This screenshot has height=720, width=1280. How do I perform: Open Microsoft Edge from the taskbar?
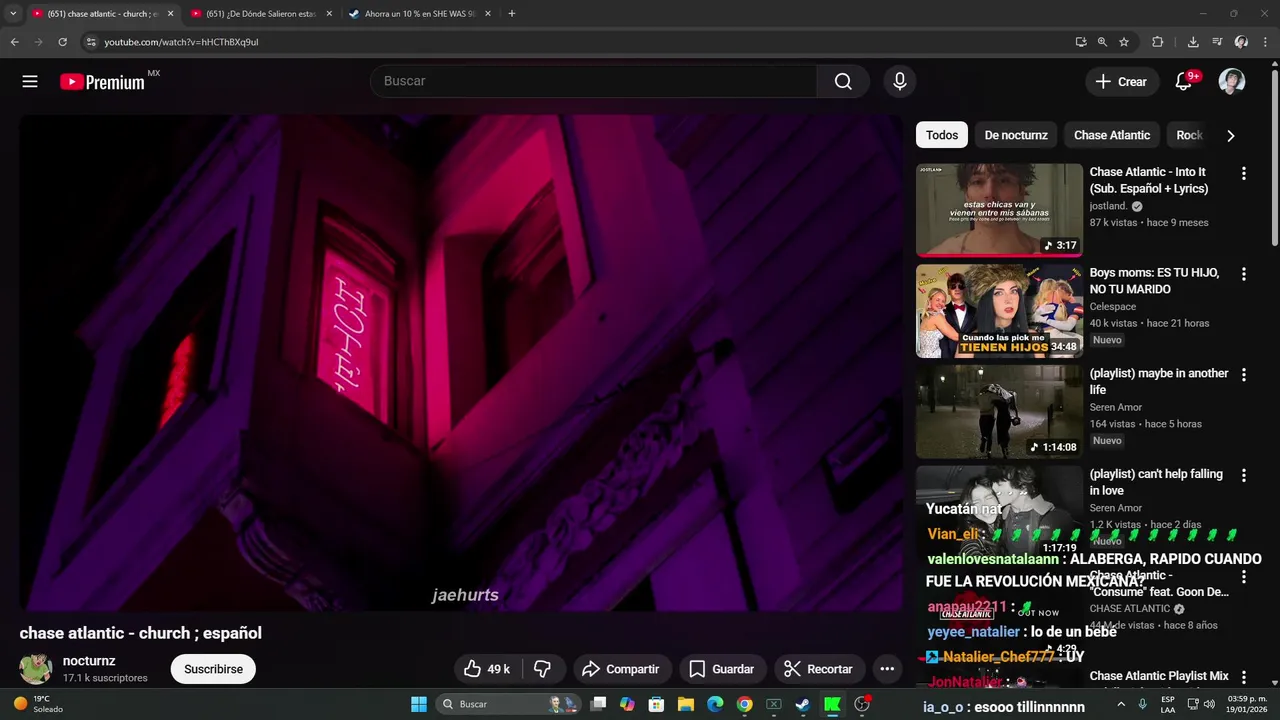tap(715, 704)
